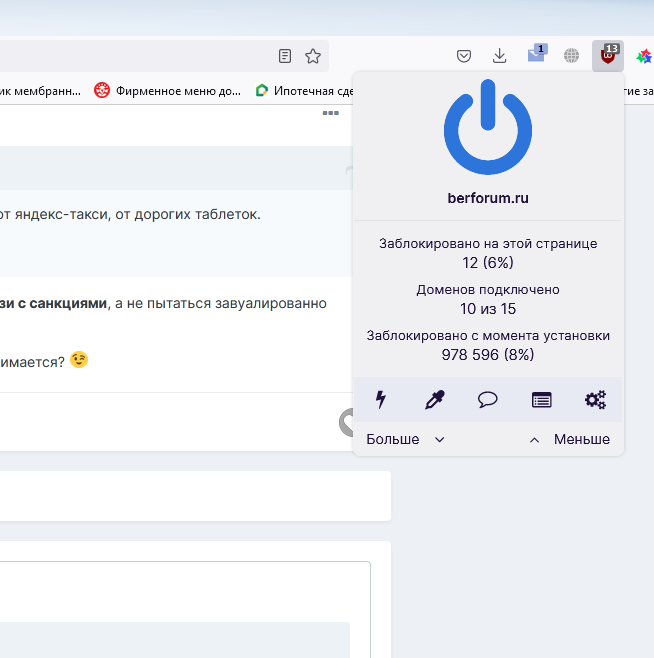Image resolution: width=654 pixels, height=658 pixels.
Task: Click the report issue chat bubble icon
Action: coord(488,400)
